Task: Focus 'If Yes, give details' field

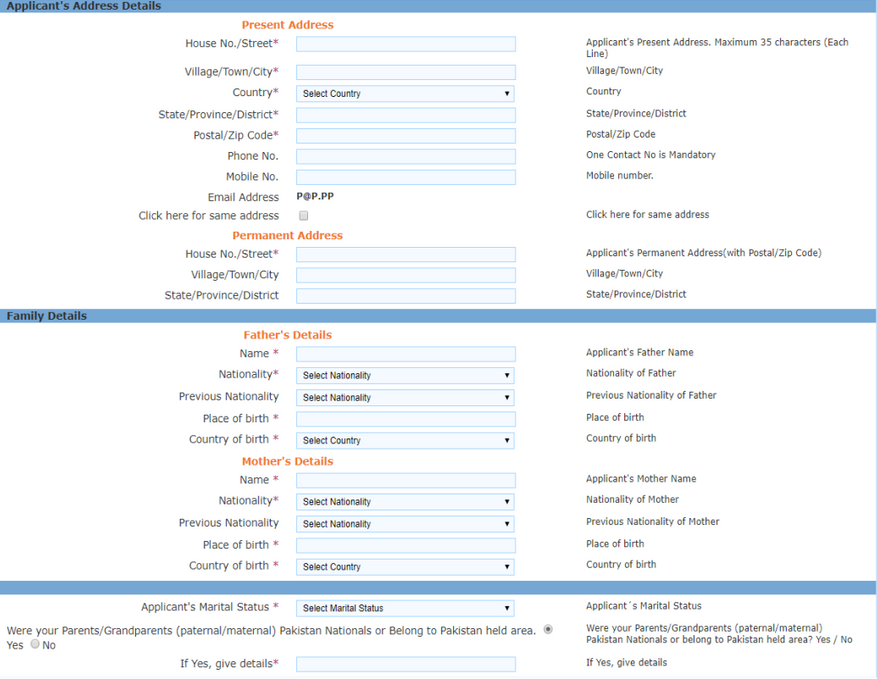Action: pyautogui.click(x=406, y=664)
